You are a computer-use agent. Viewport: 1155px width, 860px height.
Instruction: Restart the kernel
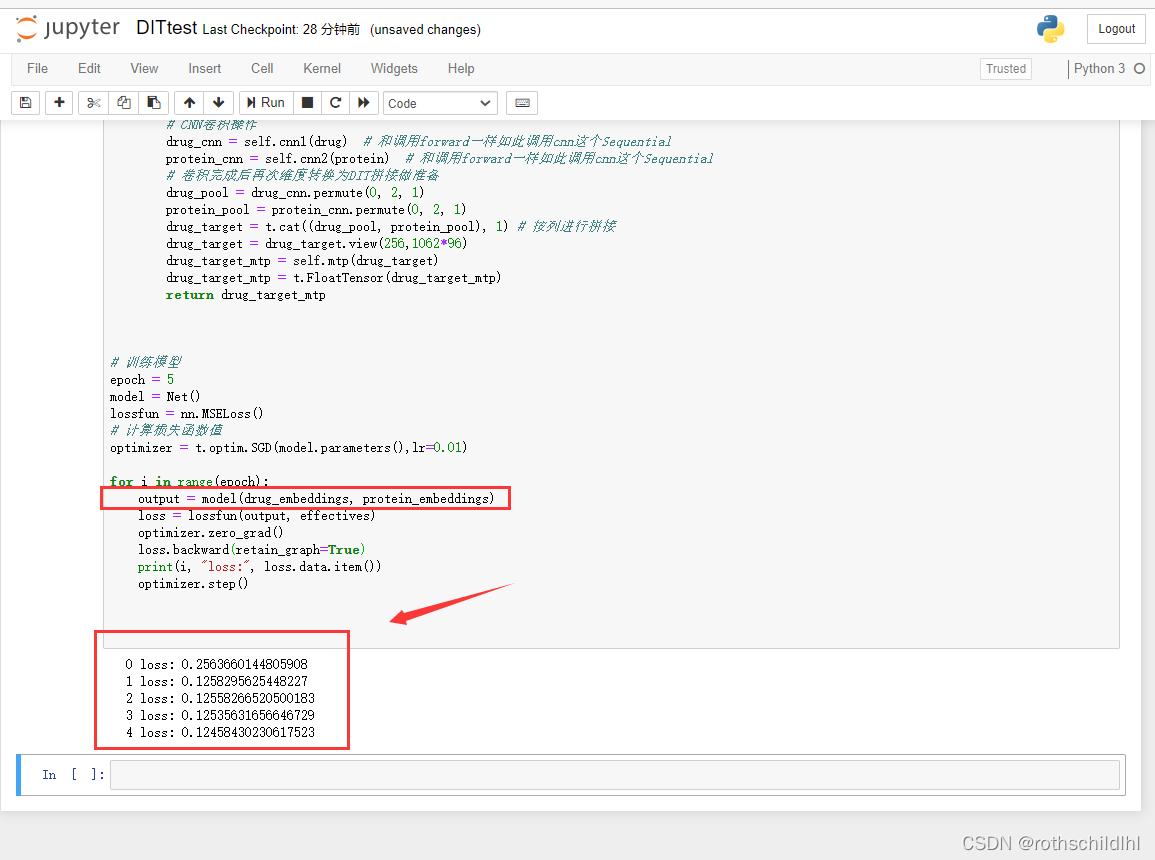click(x=335, y=102)
